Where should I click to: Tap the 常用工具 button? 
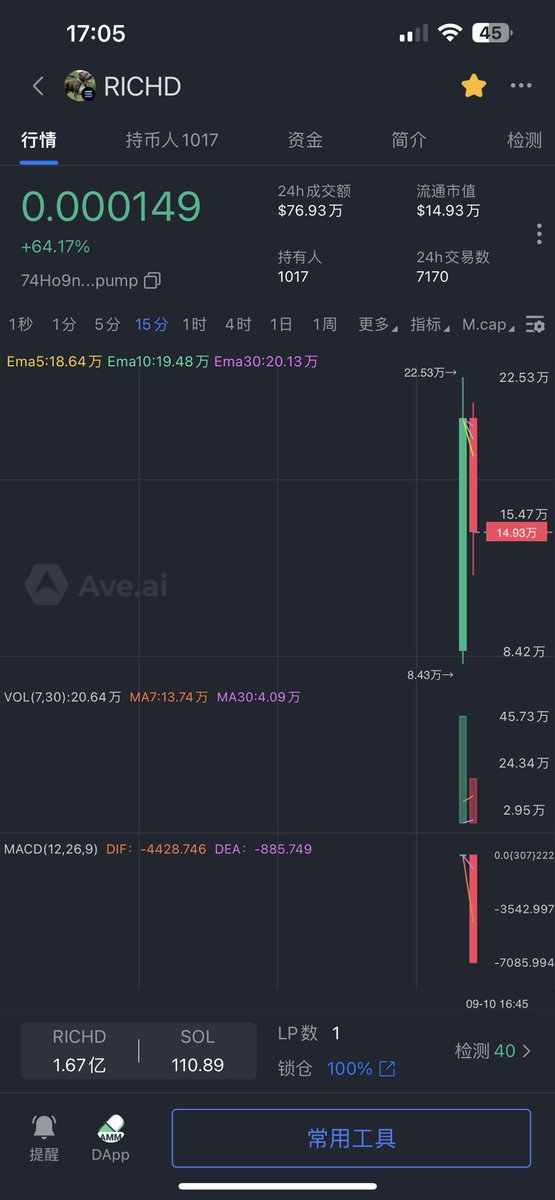[351, 1138]
